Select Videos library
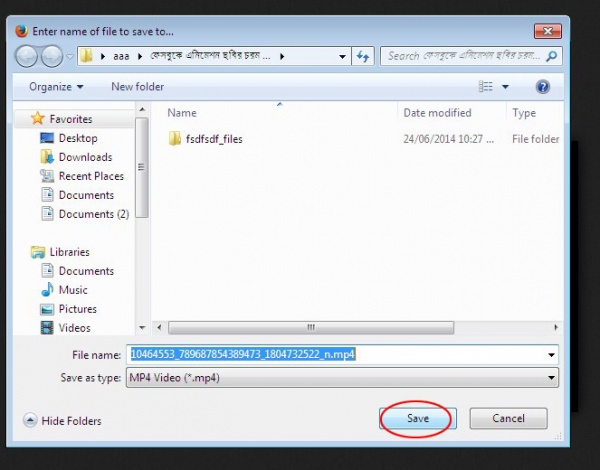The width and height of the screenshot is (600, 470). (74, 328)
